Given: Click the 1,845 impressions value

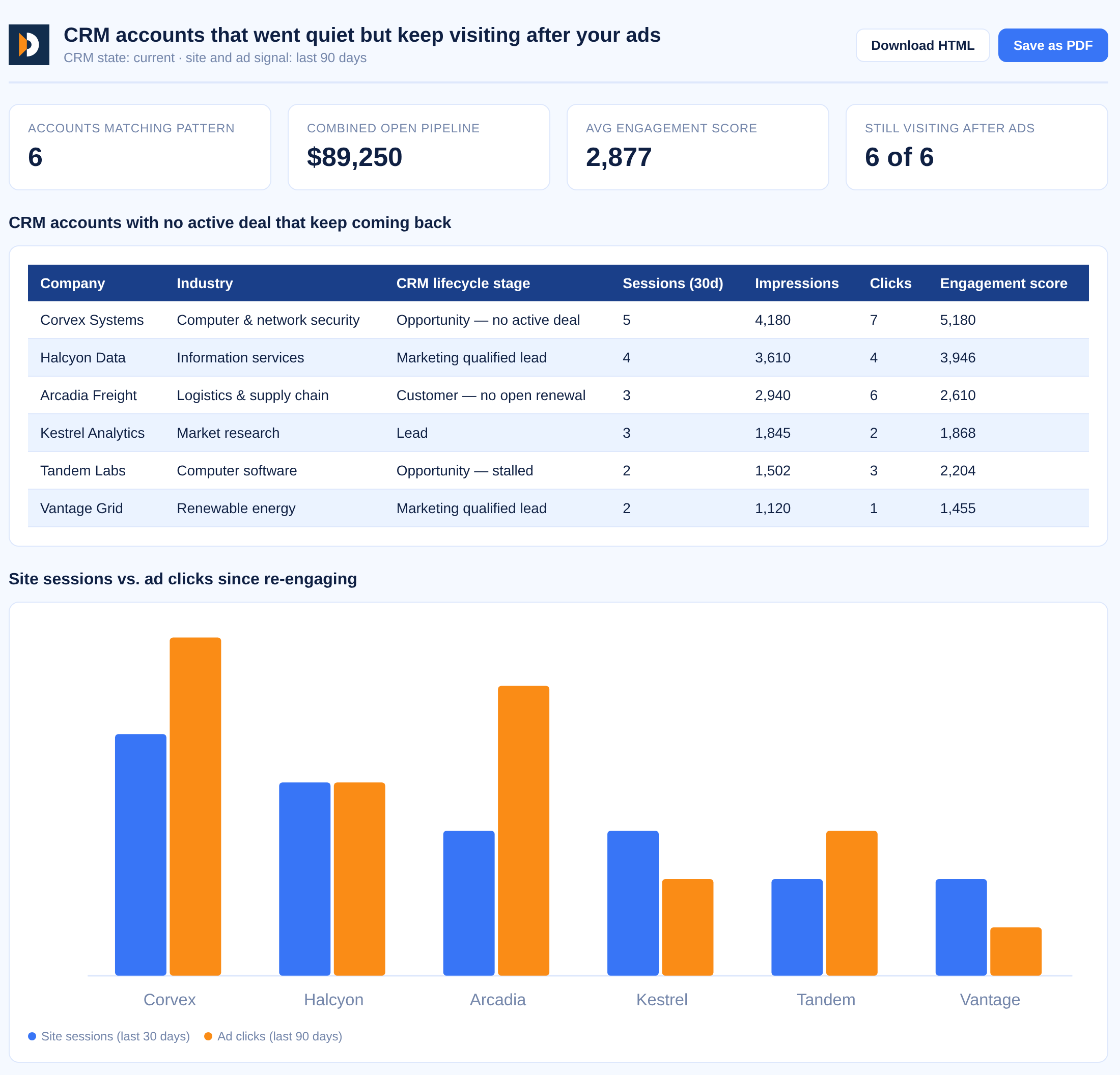Looking at the screenshot, I should pyautogui.click(x=773, y=433).
